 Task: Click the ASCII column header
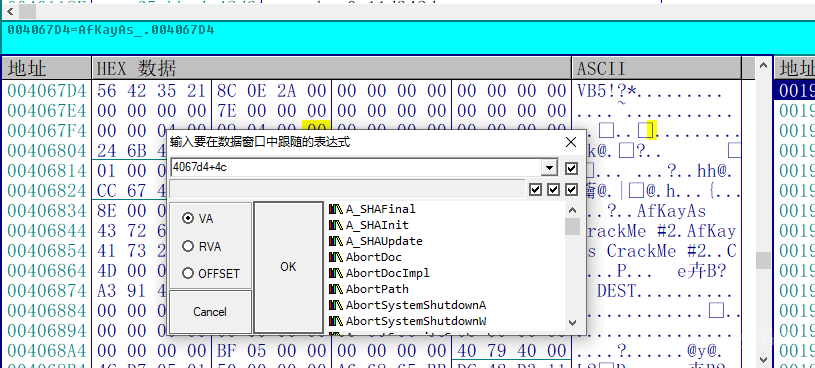coord(657,68)
